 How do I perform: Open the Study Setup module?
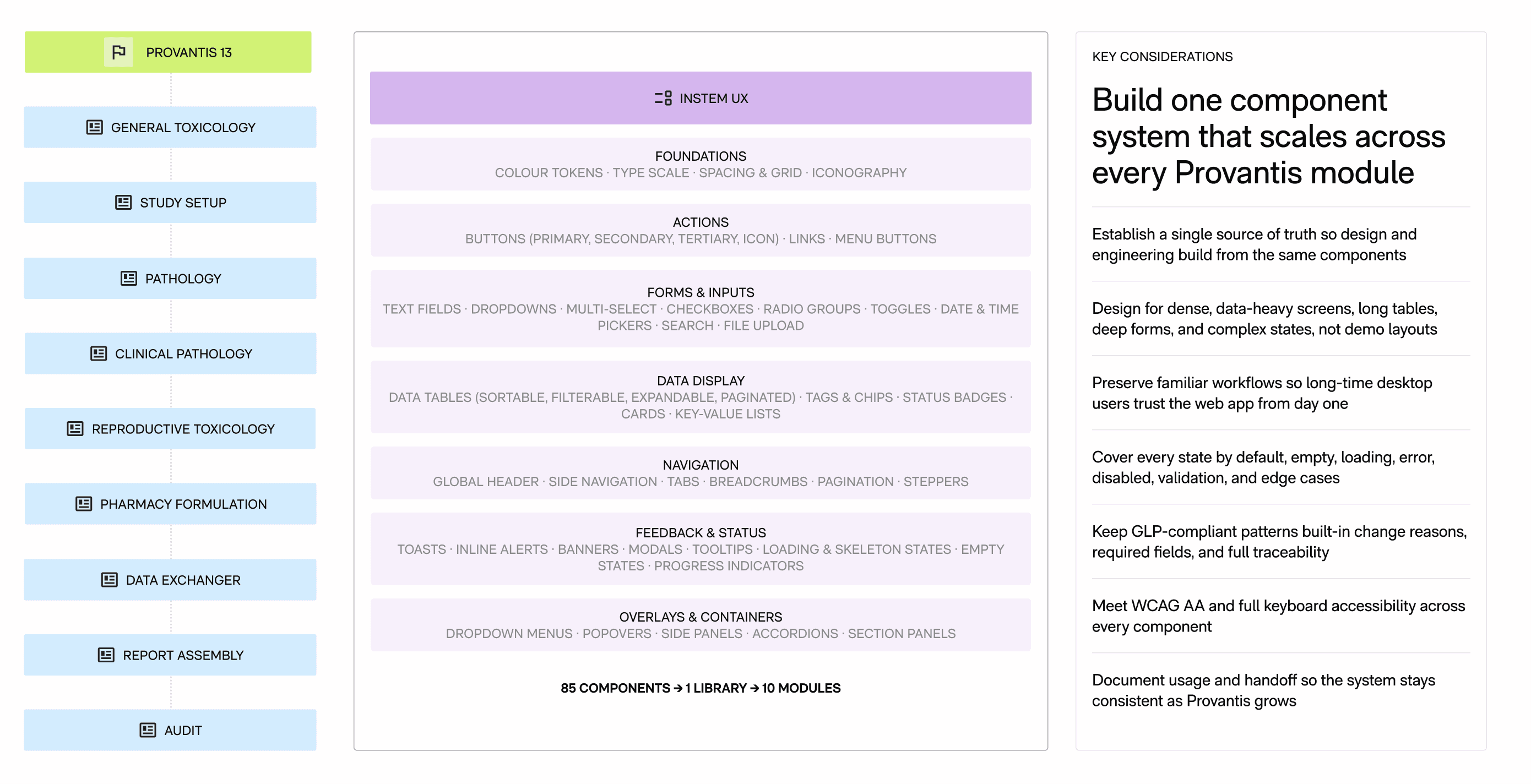(170, 203)
